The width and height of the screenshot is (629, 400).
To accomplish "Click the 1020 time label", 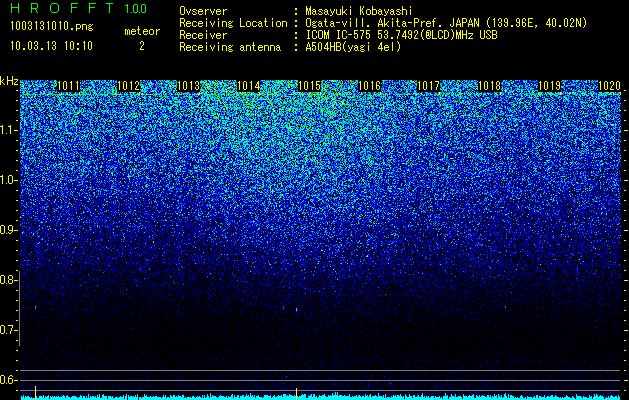I will click(609, 86).
